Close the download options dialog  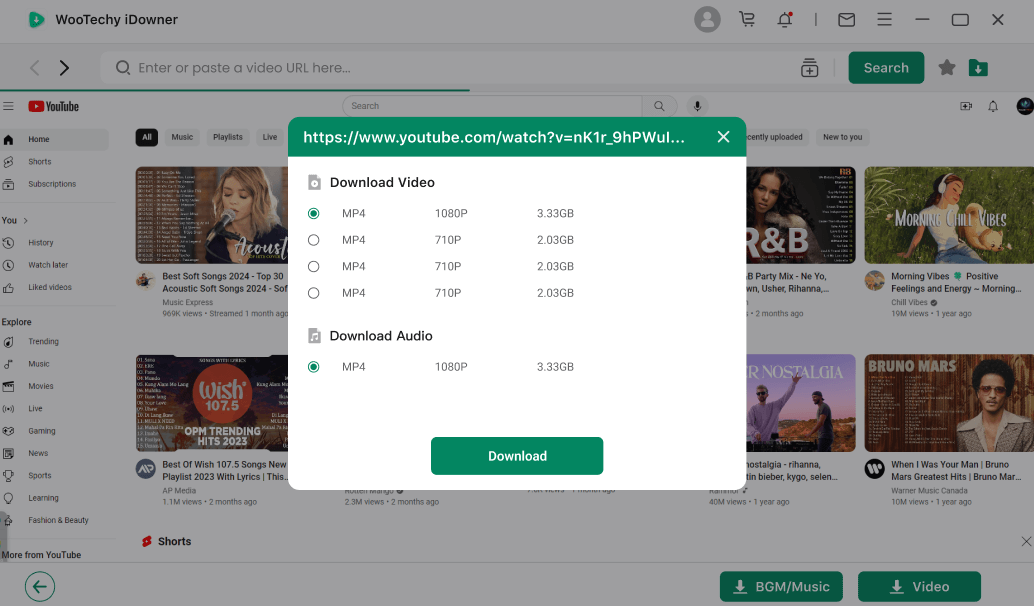click(x=723, y=137)
